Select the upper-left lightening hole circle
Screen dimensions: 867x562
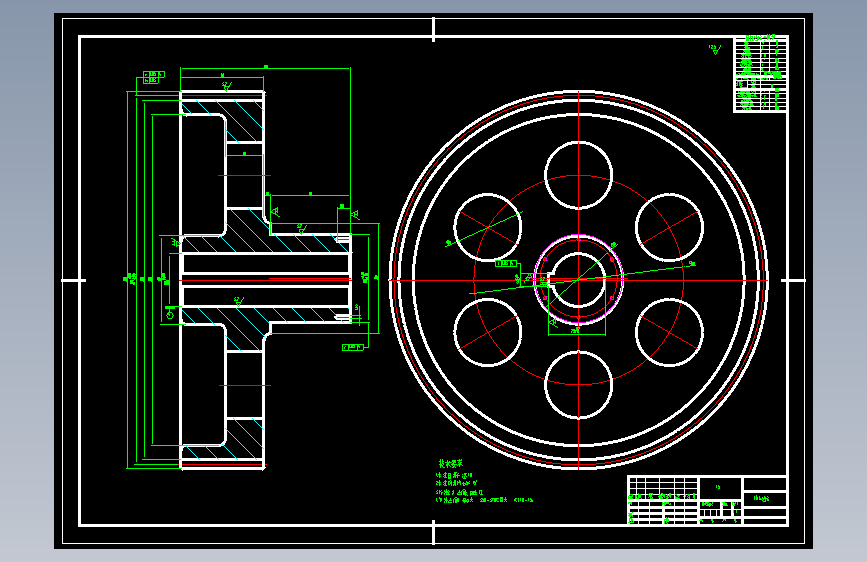tap(488, 227)
